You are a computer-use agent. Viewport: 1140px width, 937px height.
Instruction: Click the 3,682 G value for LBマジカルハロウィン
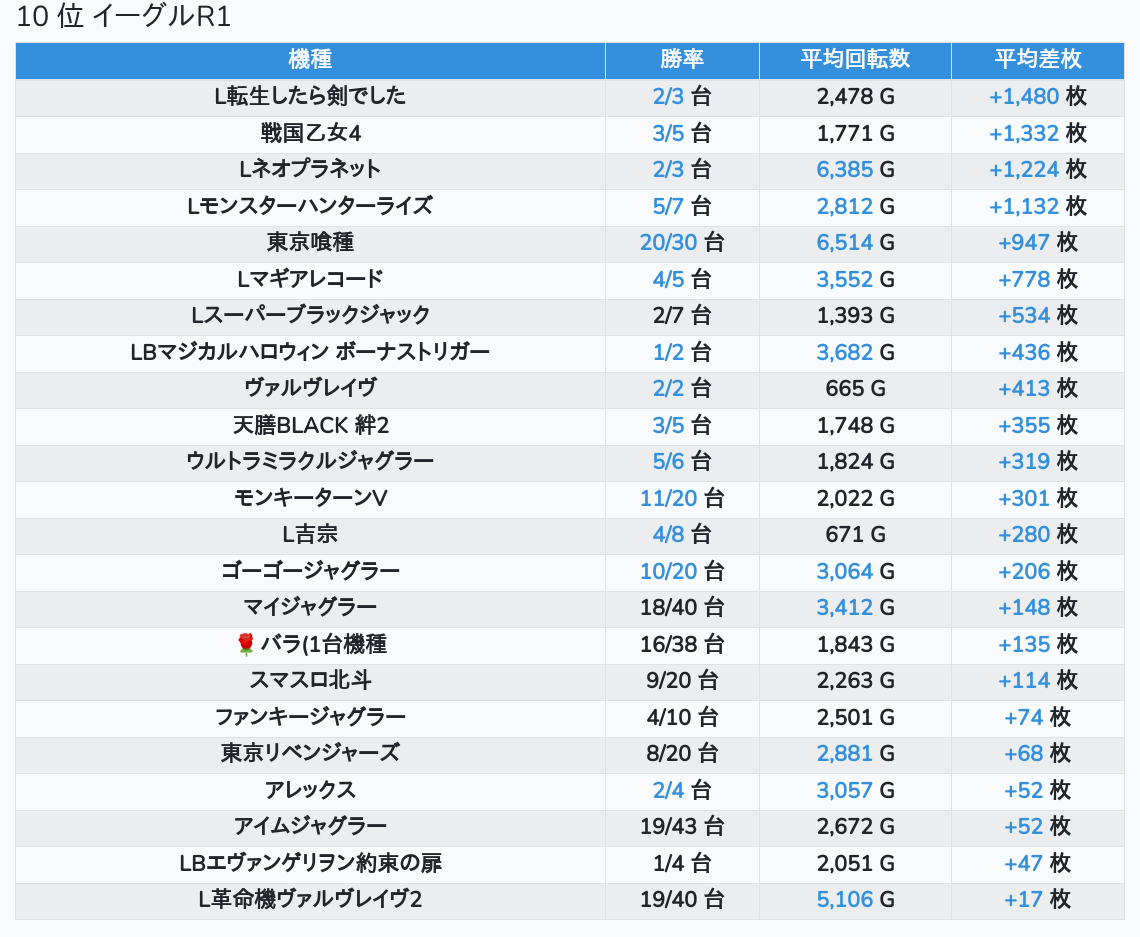pyautogui.click(x=845, y=353)
